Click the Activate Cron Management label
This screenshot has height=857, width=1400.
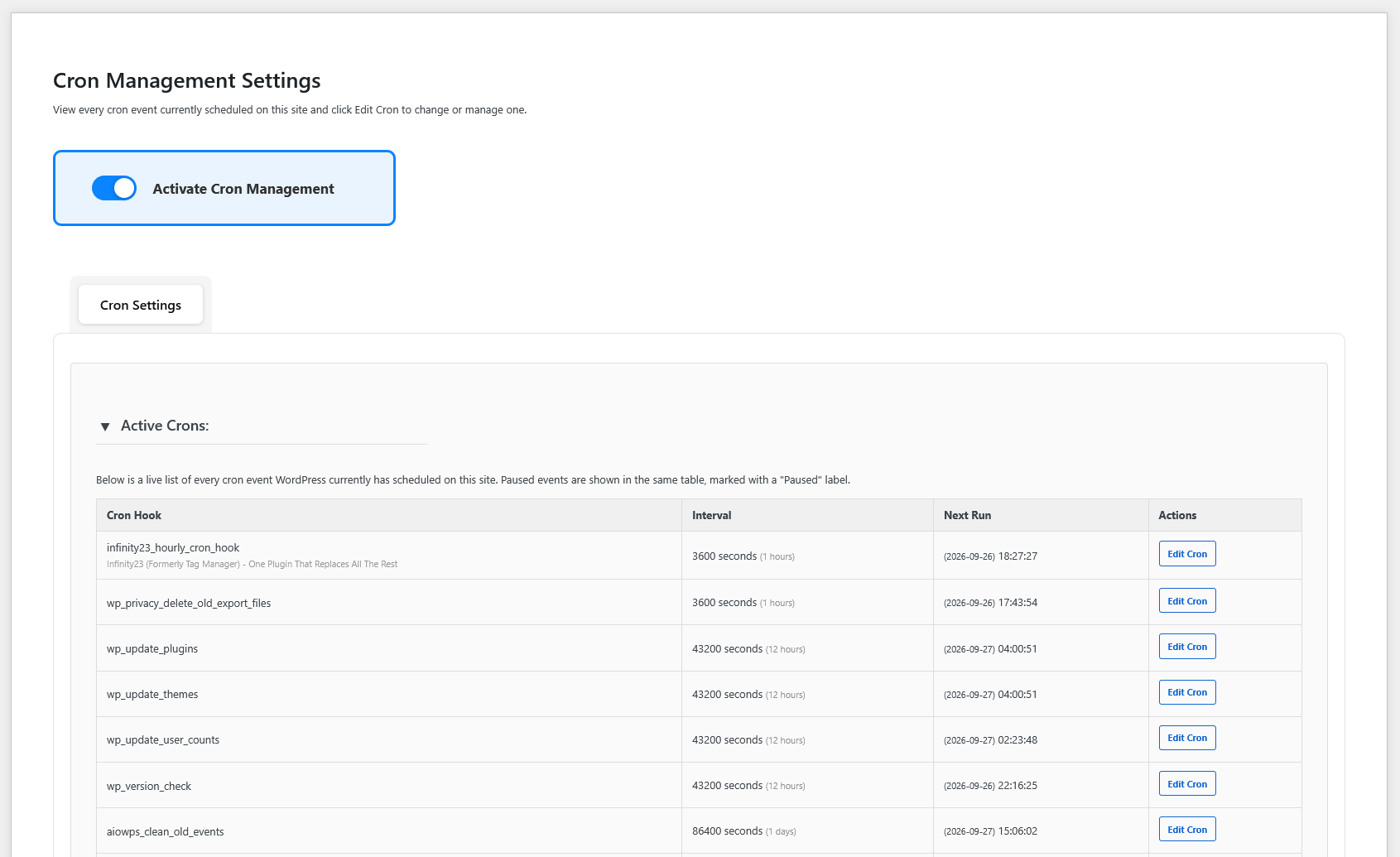(x=243, y=189)
